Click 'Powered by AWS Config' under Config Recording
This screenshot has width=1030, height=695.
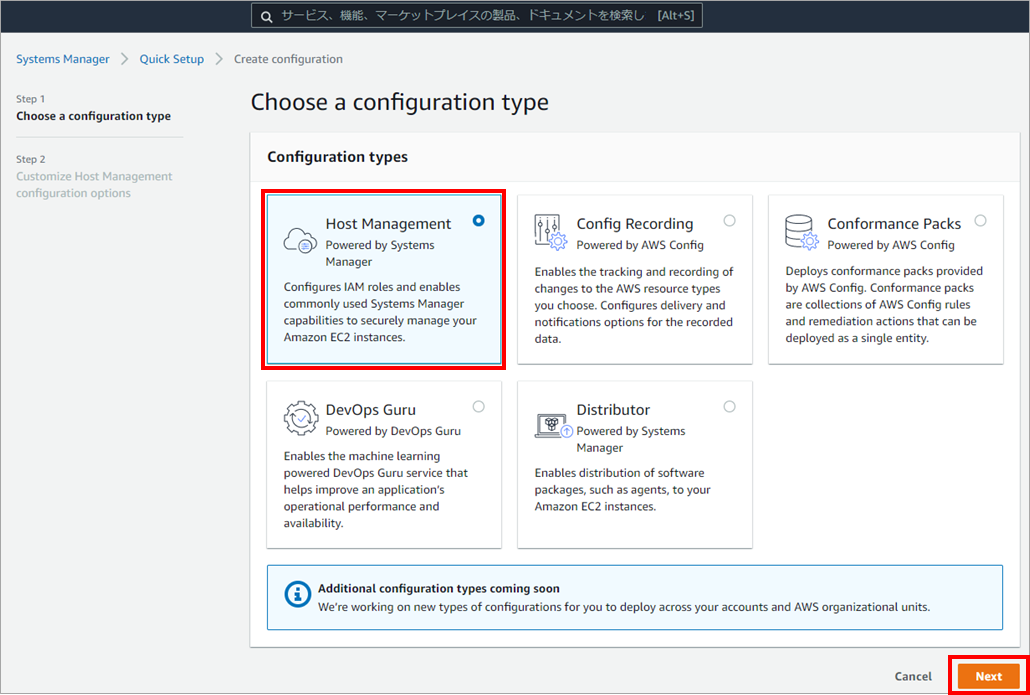click(640, 245)
